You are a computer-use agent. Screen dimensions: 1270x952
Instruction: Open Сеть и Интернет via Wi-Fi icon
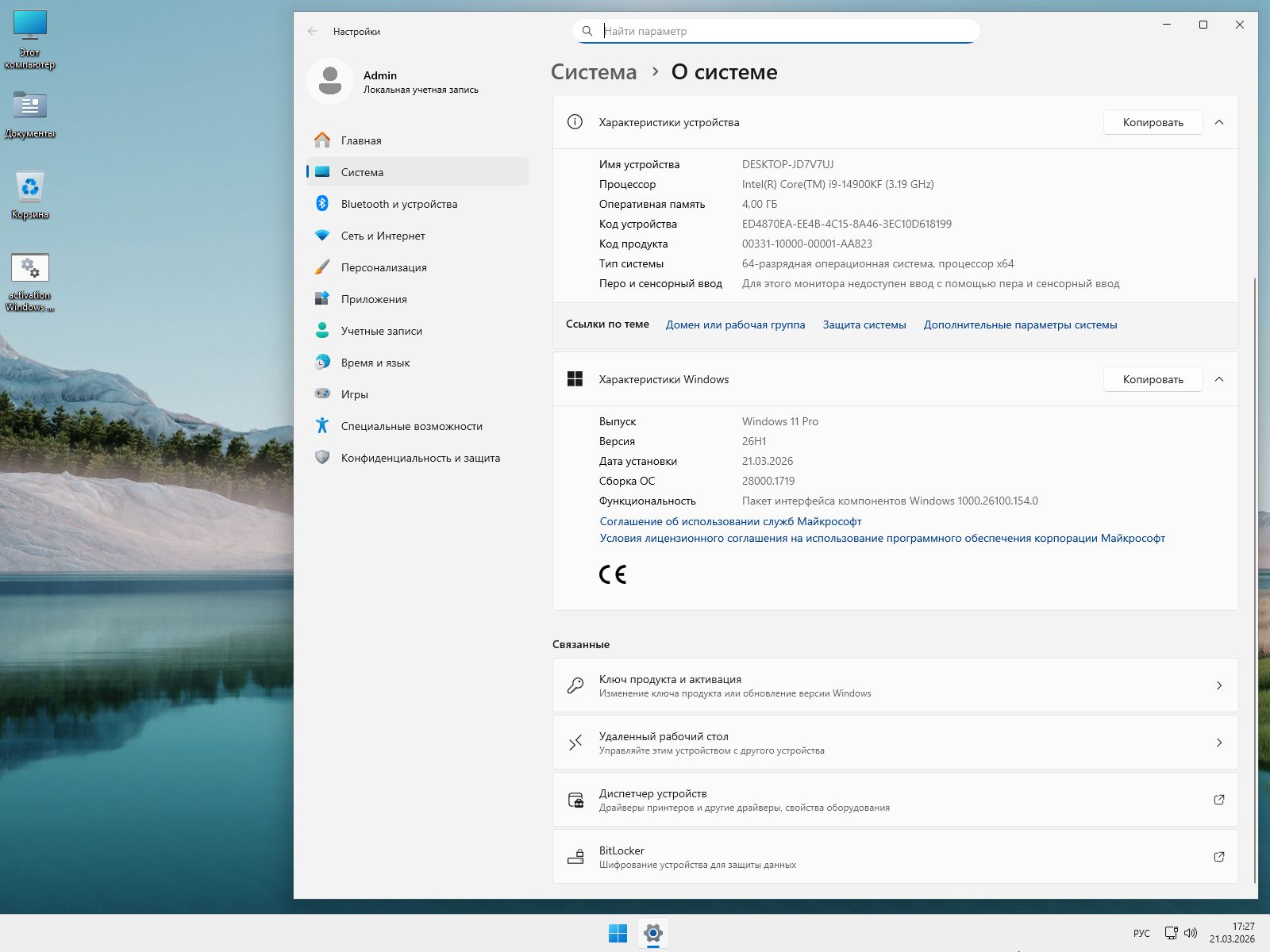(322, 236)
